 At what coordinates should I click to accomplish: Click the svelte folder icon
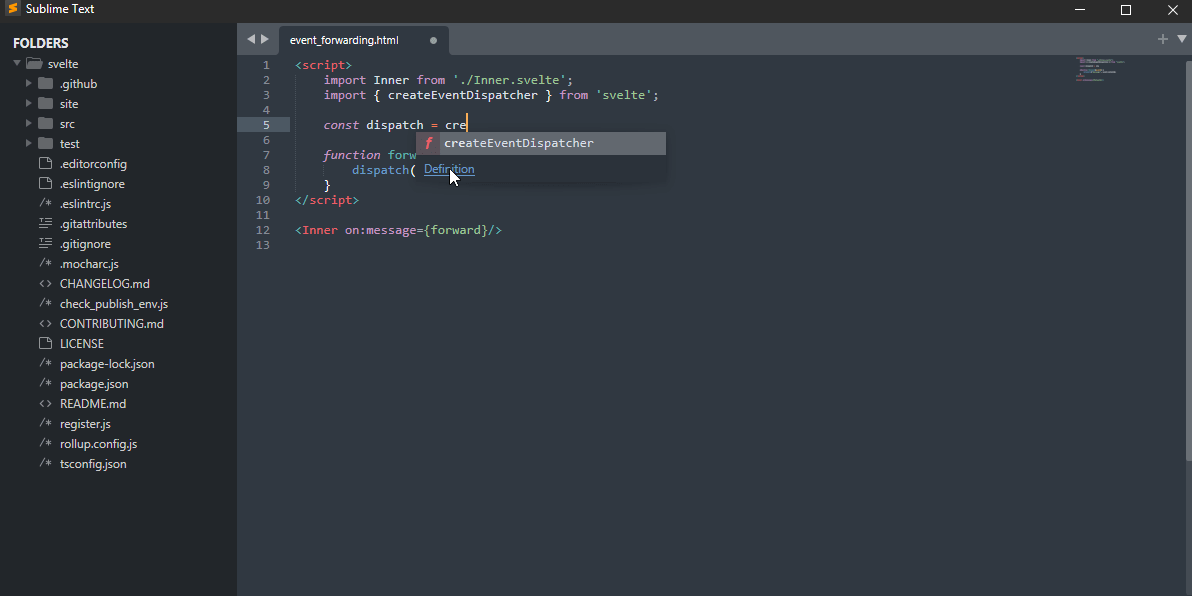click(33, 64)
